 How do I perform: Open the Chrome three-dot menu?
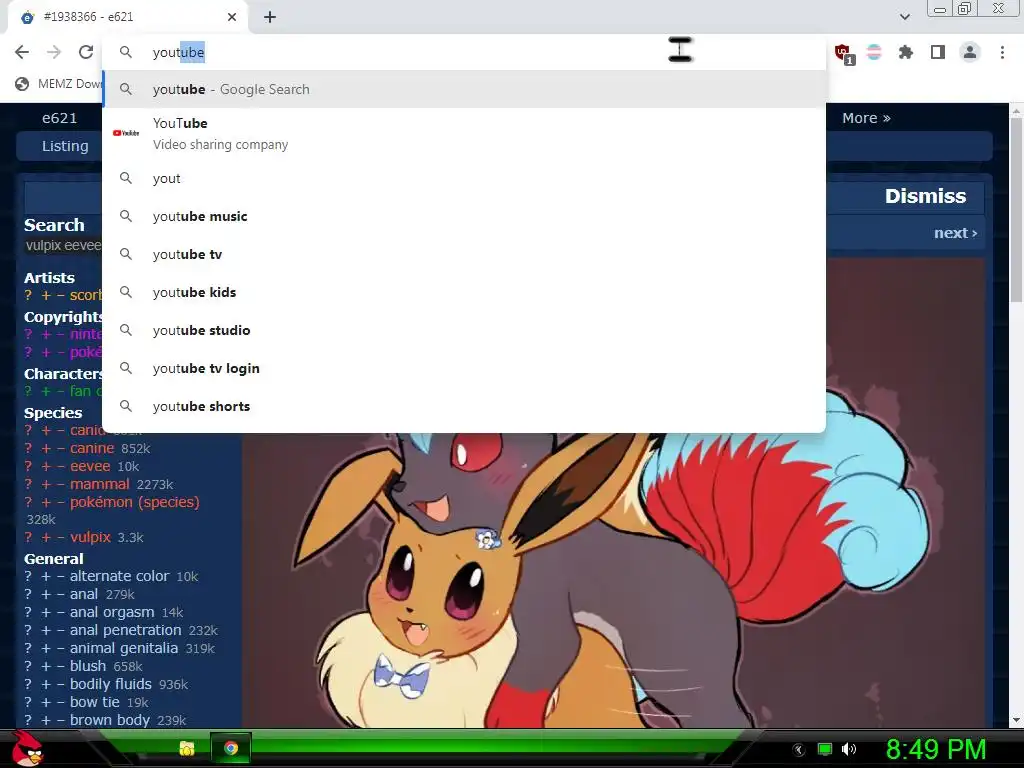coord(1002,52)
